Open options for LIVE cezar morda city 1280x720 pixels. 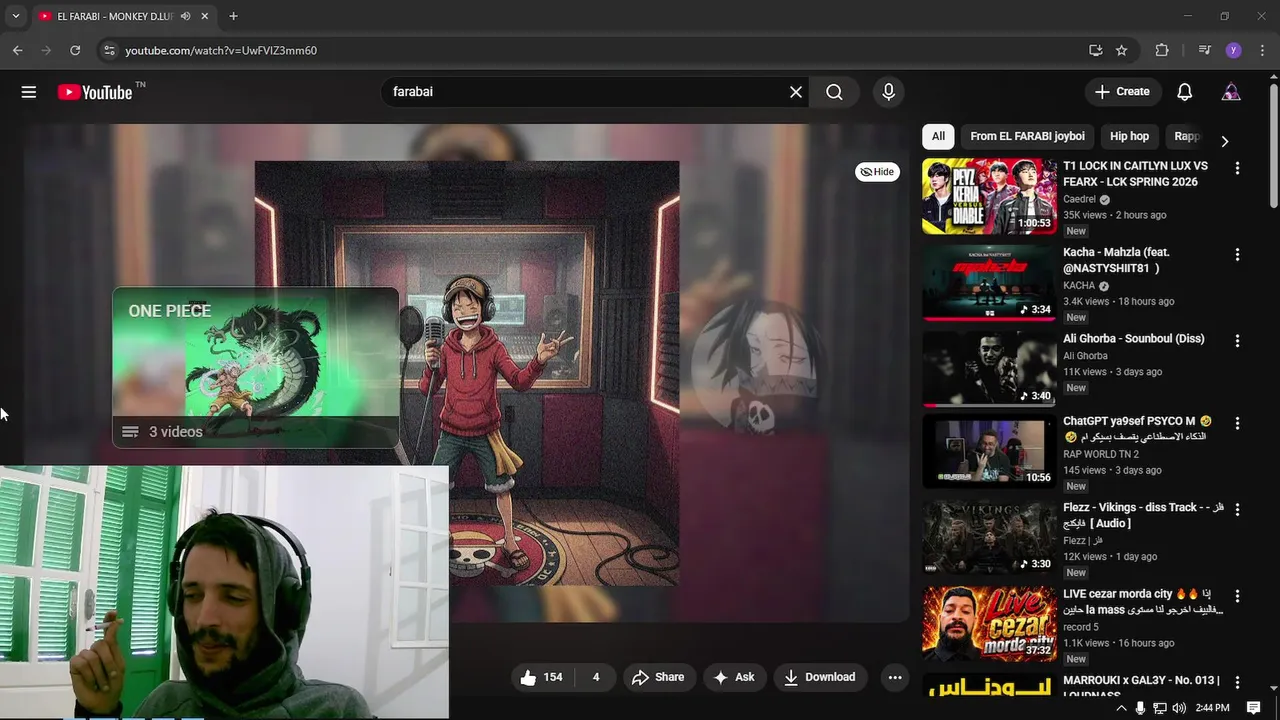pyautogui.click(x=1237, y=596)
